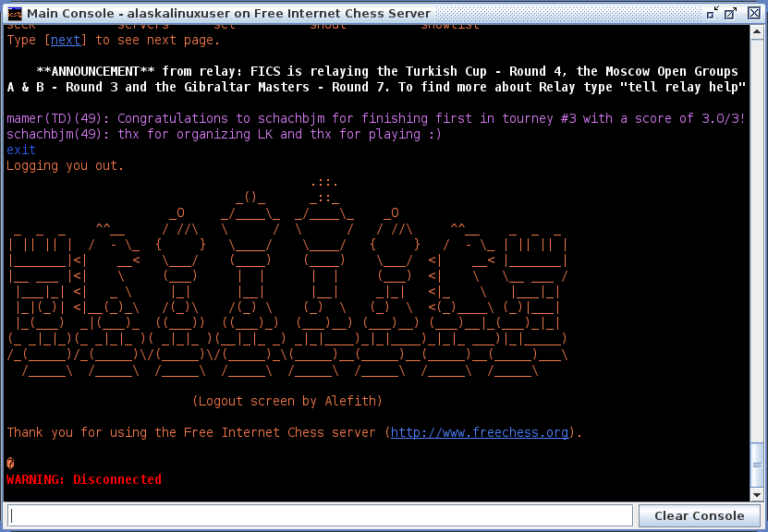The height and width of the screenshot is (532, 768).
Task: Click the scrollbar thumb at bottom of track
Action: 757,465
